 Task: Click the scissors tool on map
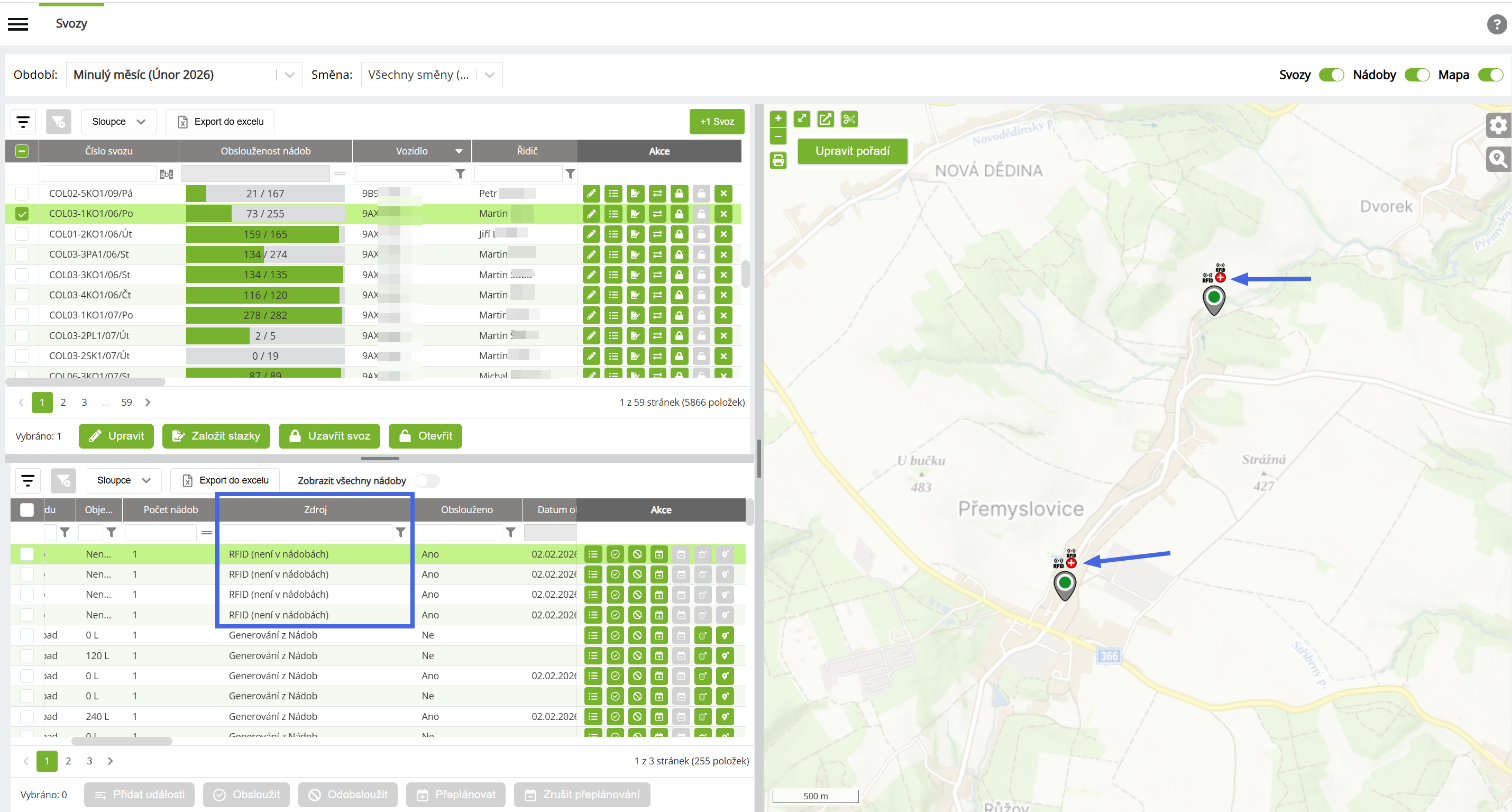click(849, 119)
